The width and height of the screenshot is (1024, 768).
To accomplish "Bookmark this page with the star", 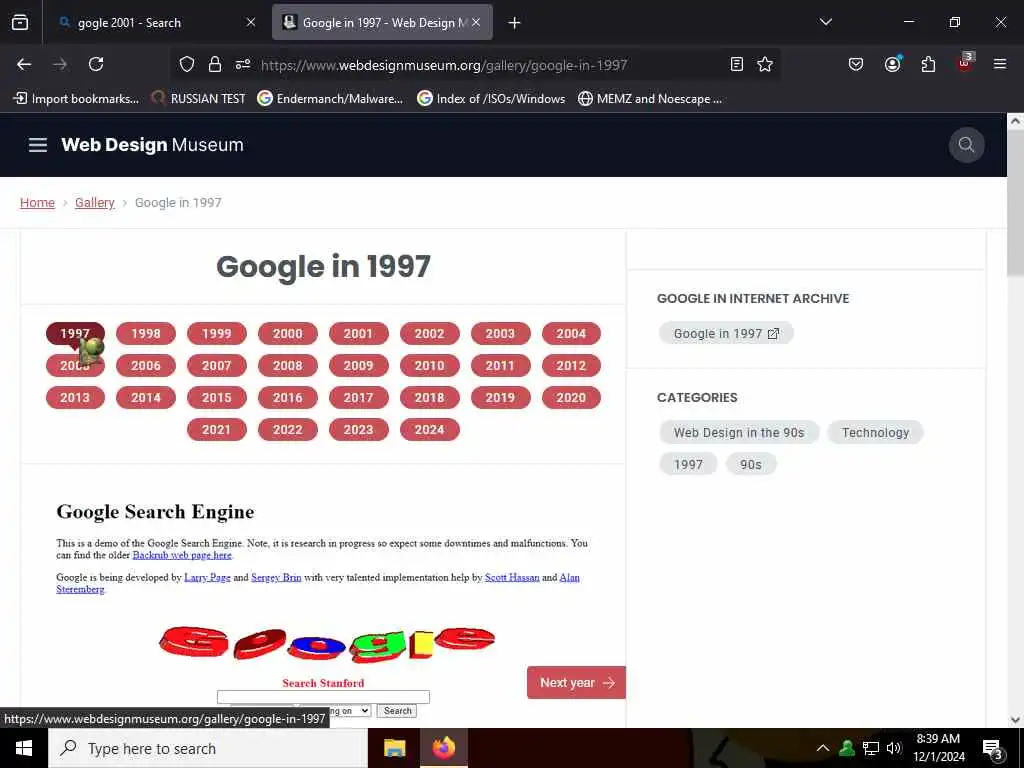I will pyautogui.click(x=765, y=64).
